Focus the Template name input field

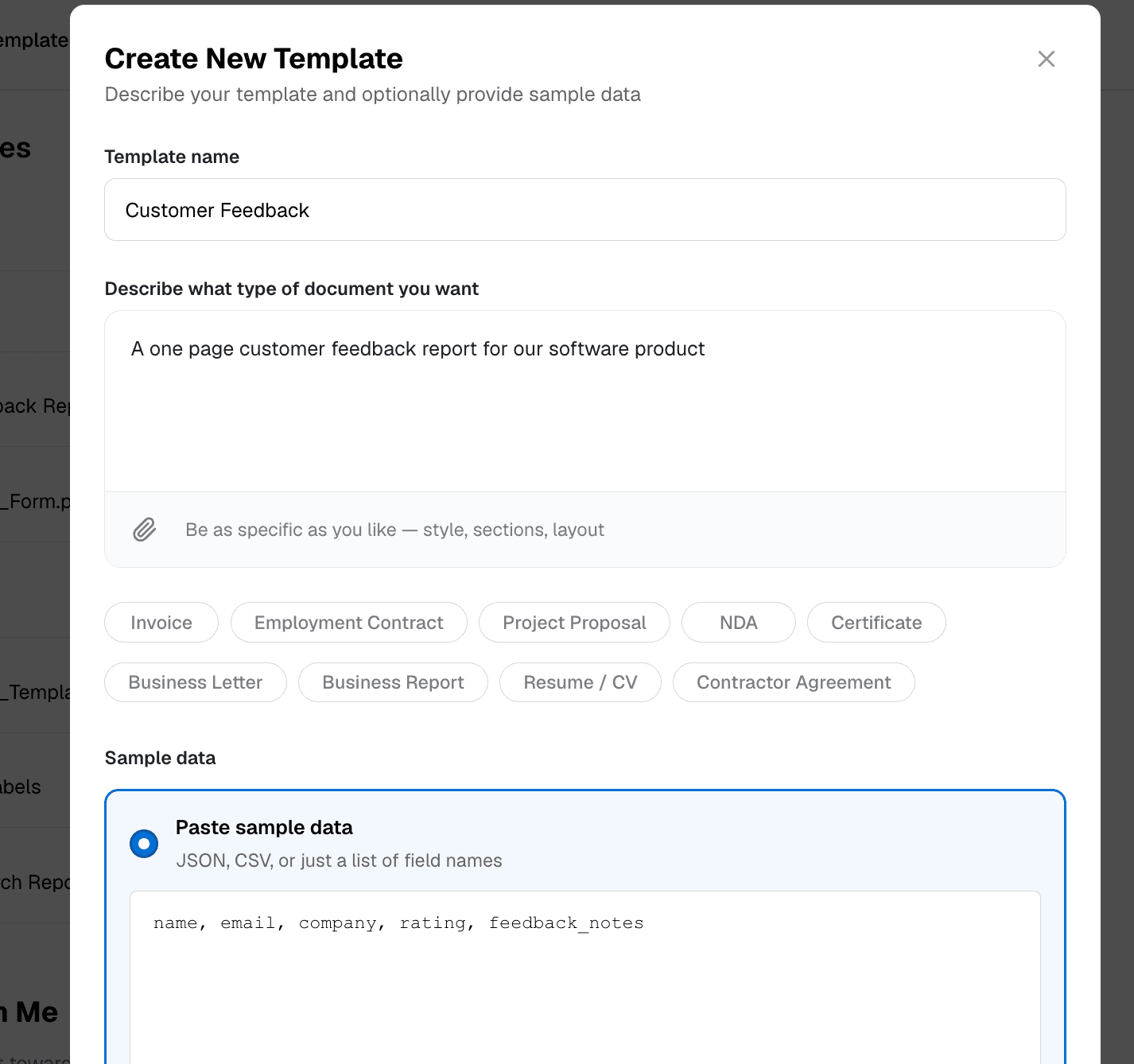584,210
